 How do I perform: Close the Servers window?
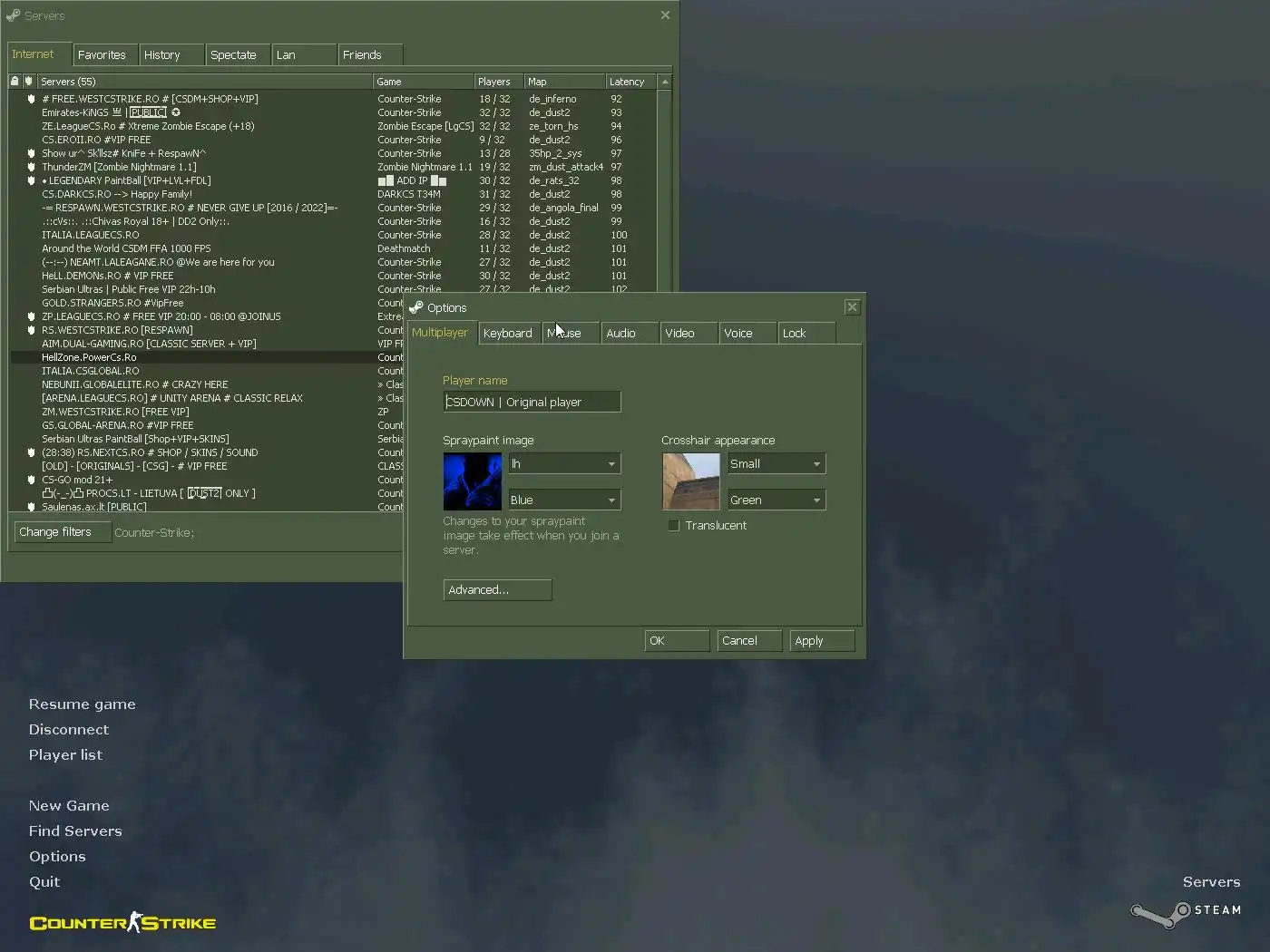click(x=665, y=15)
